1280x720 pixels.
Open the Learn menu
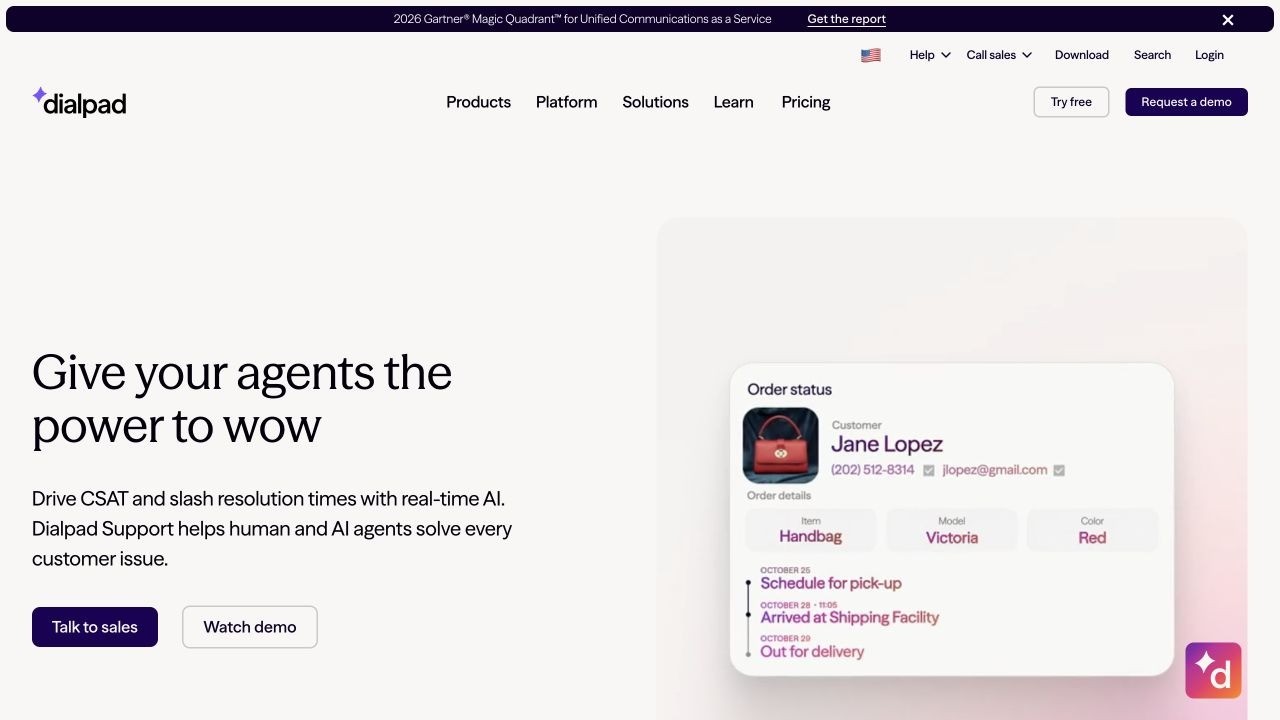click(x=733, y=102)
